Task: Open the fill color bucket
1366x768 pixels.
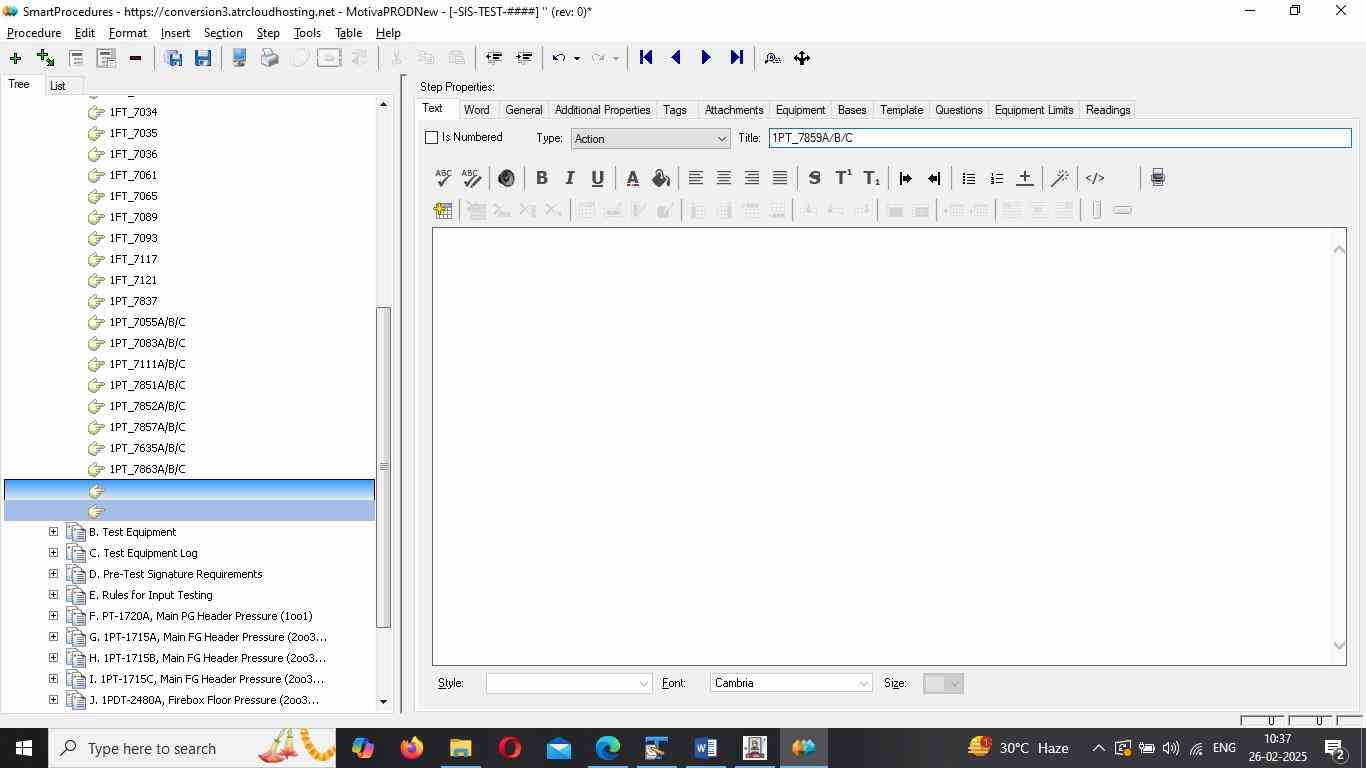Action: coord(660,178)
